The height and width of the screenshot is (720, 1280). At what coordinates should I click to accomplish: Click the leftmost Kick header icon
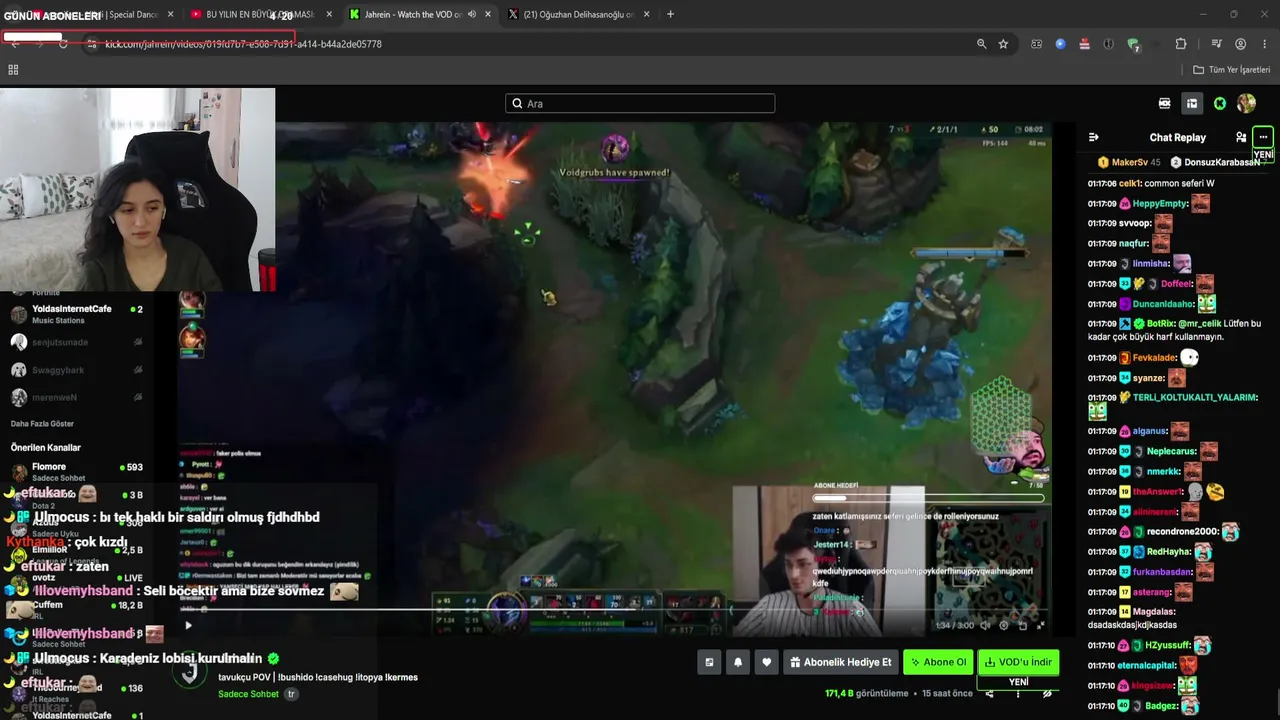[1165, 103]
